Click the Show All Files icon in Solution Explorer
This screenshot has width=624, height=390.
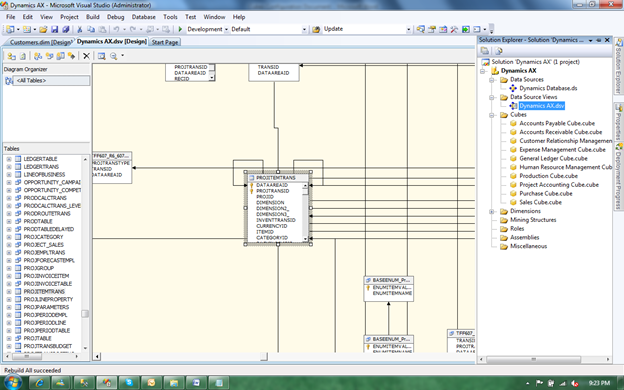coord(499,51)
